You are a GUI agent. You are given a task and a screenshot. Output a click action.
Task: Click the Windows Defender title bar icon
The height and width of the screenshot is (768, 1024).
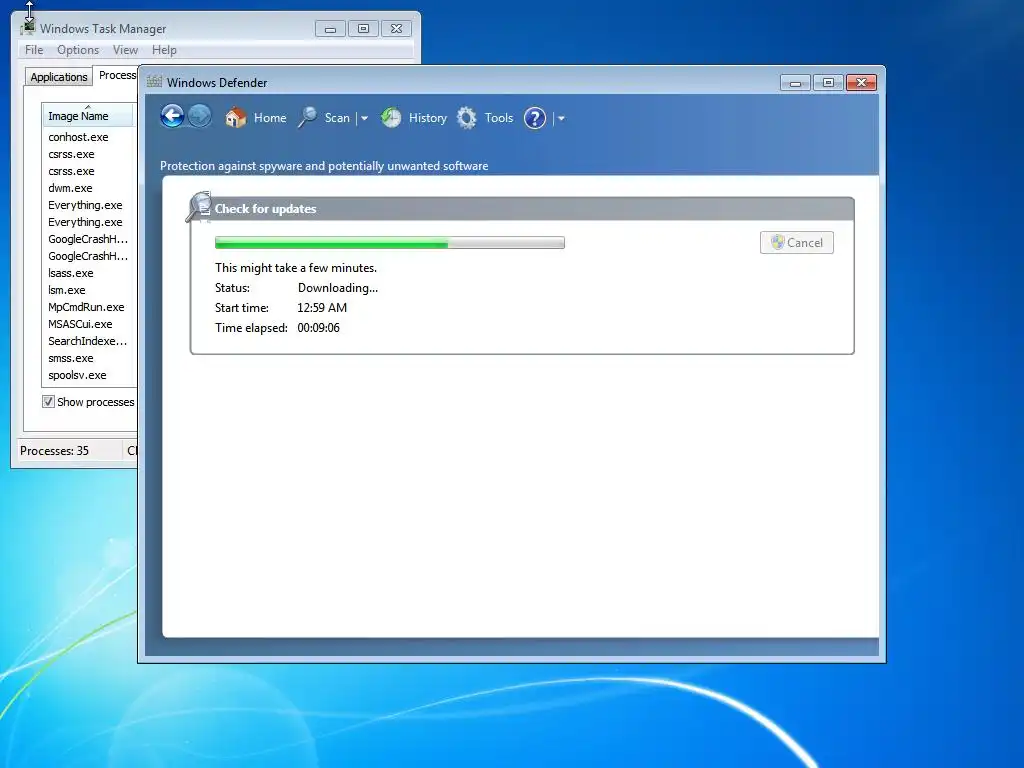coord(154,82)
